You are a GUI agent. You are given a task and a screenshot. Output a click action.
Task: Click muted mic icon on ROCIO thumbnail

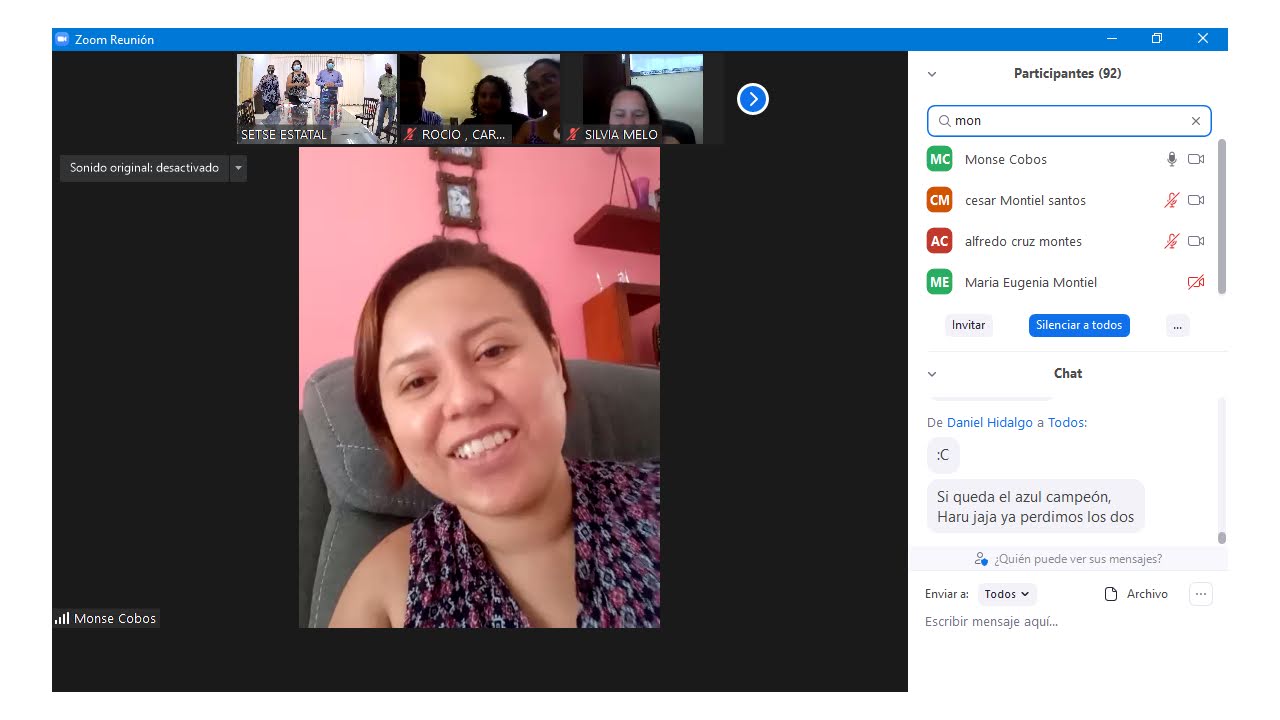click(410, 134)
